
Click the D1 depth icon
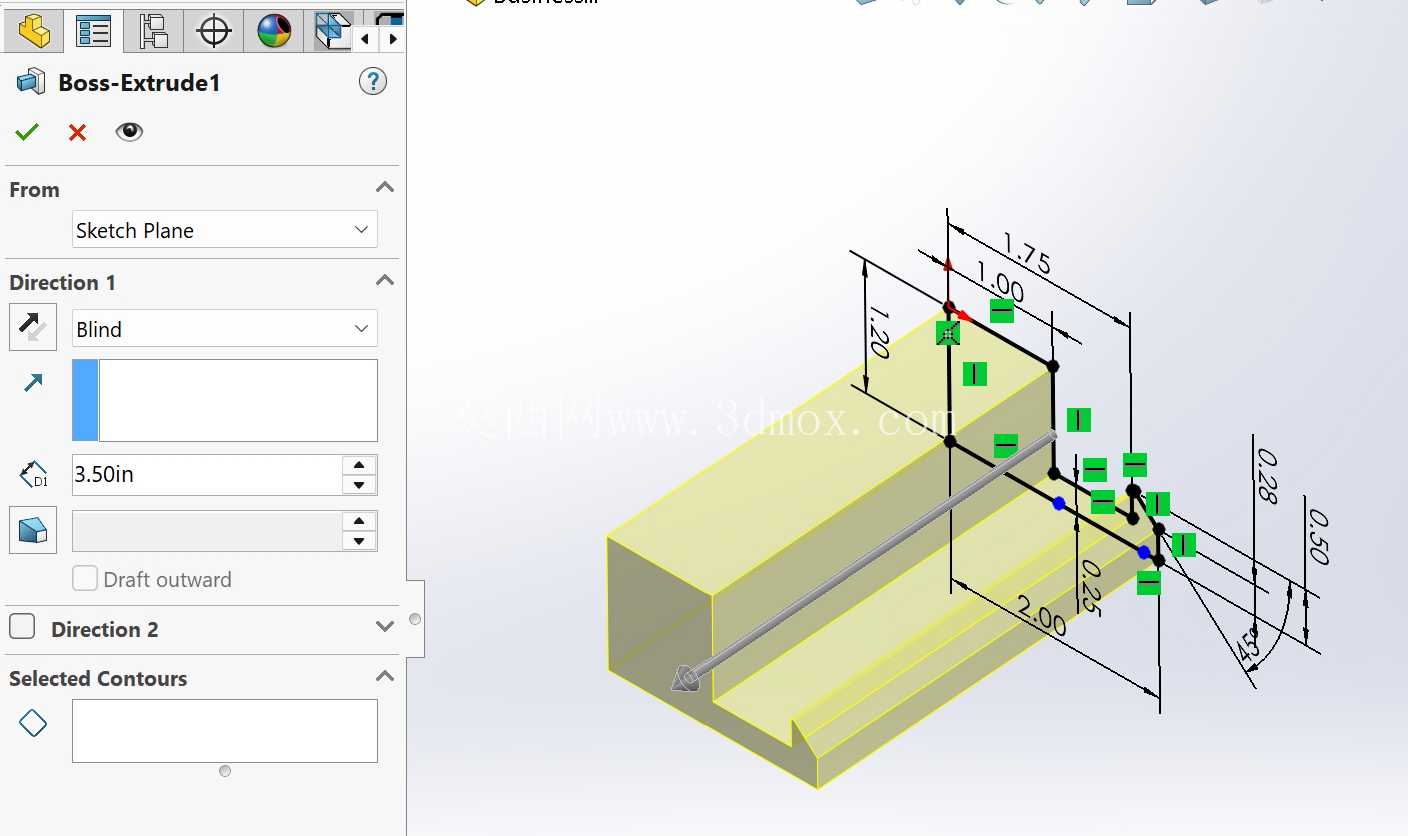tap(34, 474)
